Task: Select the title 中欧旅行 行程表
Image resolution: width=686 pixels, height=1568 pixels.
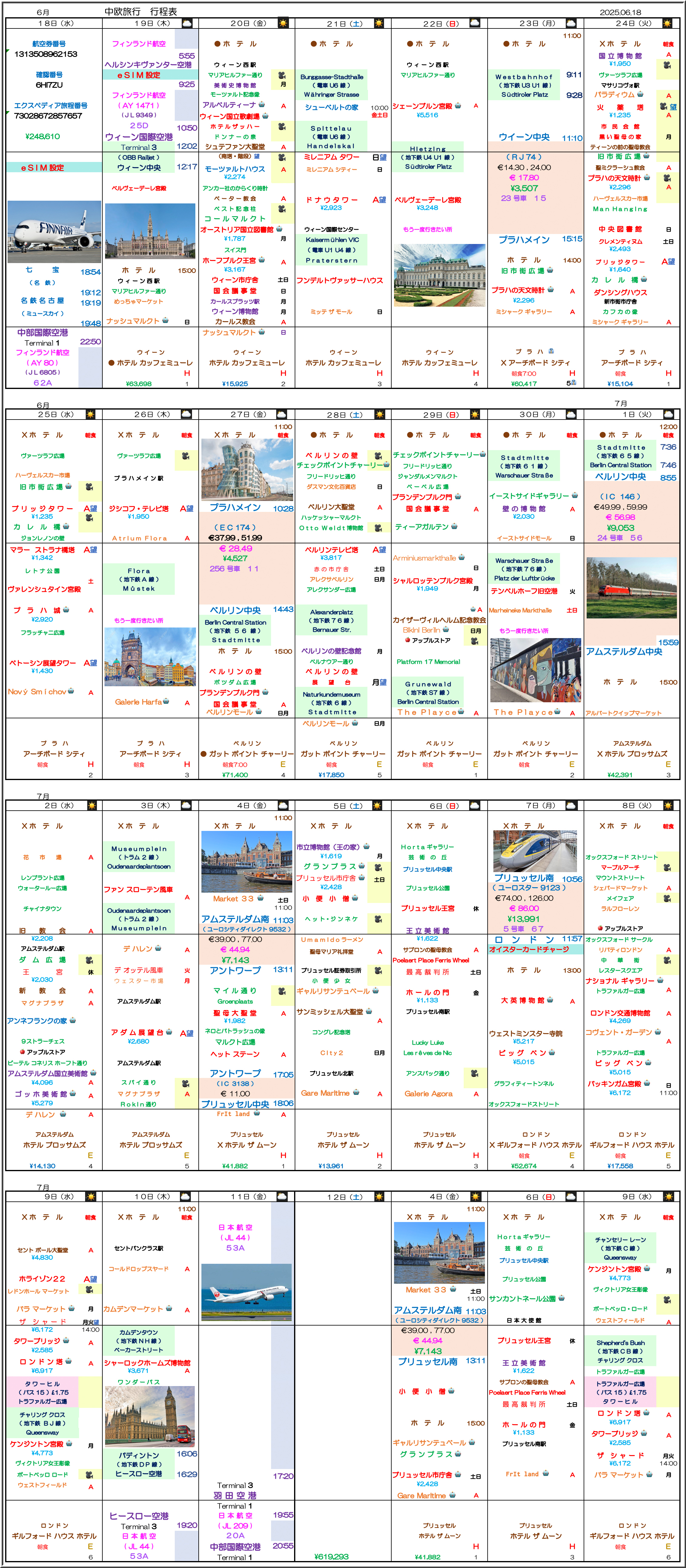Action: [x=141, y=12]
